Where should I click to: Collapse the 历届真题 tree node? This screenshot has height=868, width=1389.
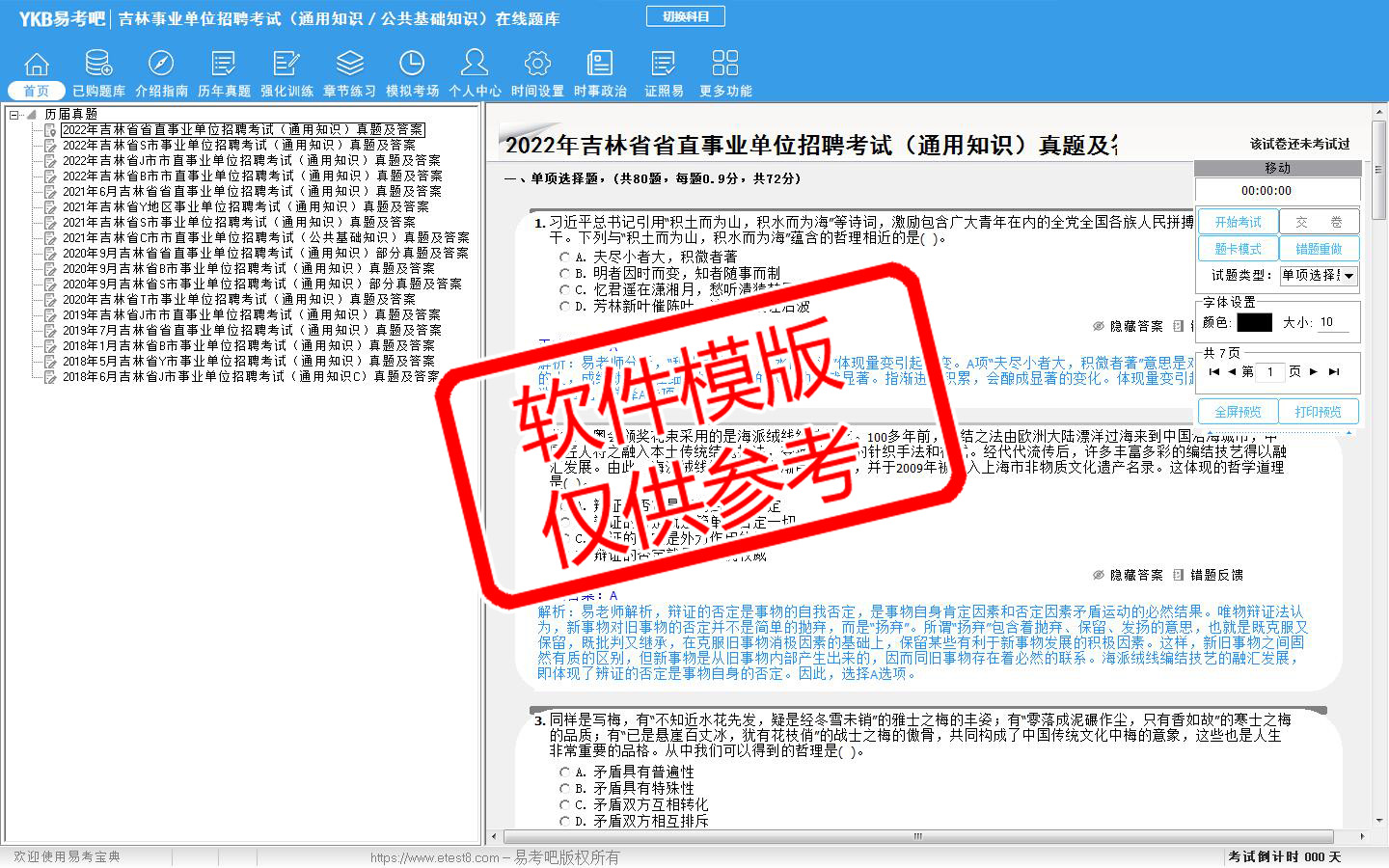pyautogui.click(x=14, y=115)
